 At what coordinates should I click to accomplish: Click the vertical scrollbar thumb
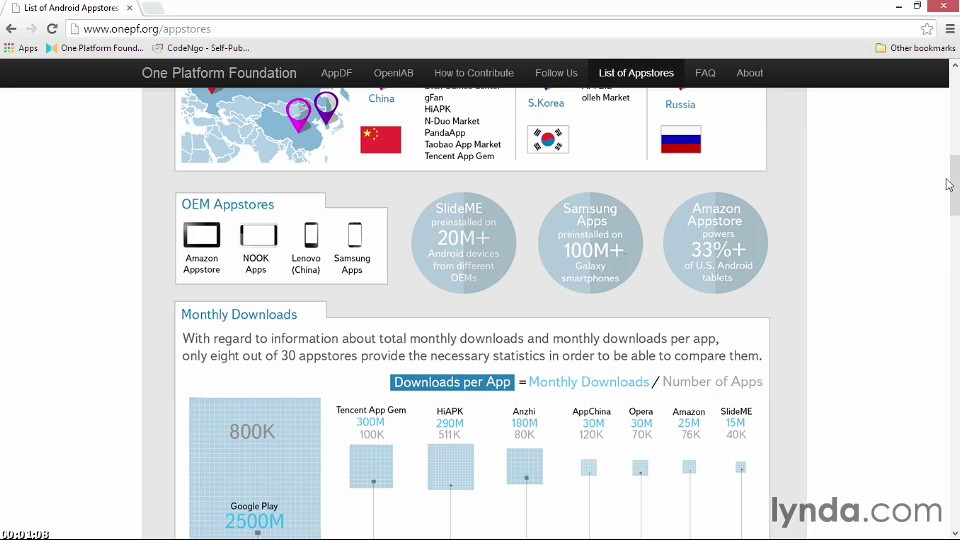coord(954,186)
